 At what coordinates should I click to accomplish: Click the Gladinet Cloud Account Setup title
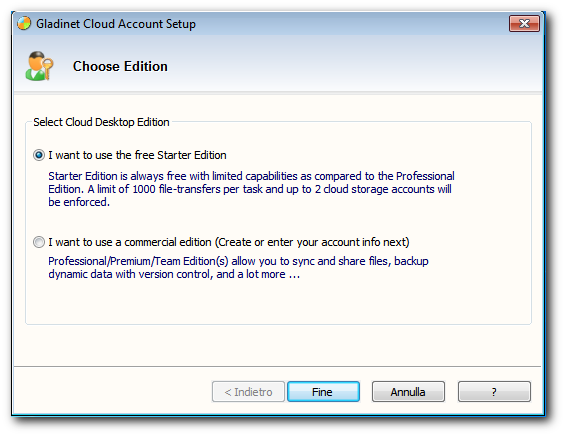[116, 24]
